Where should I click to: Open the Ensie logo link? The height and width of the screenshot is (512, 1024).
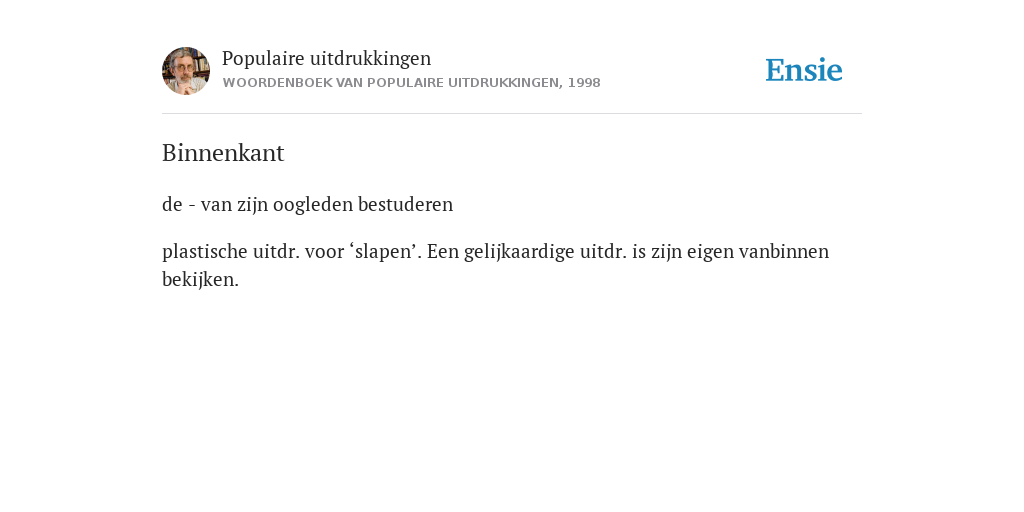pyautogui.click(x=804, y=70)
